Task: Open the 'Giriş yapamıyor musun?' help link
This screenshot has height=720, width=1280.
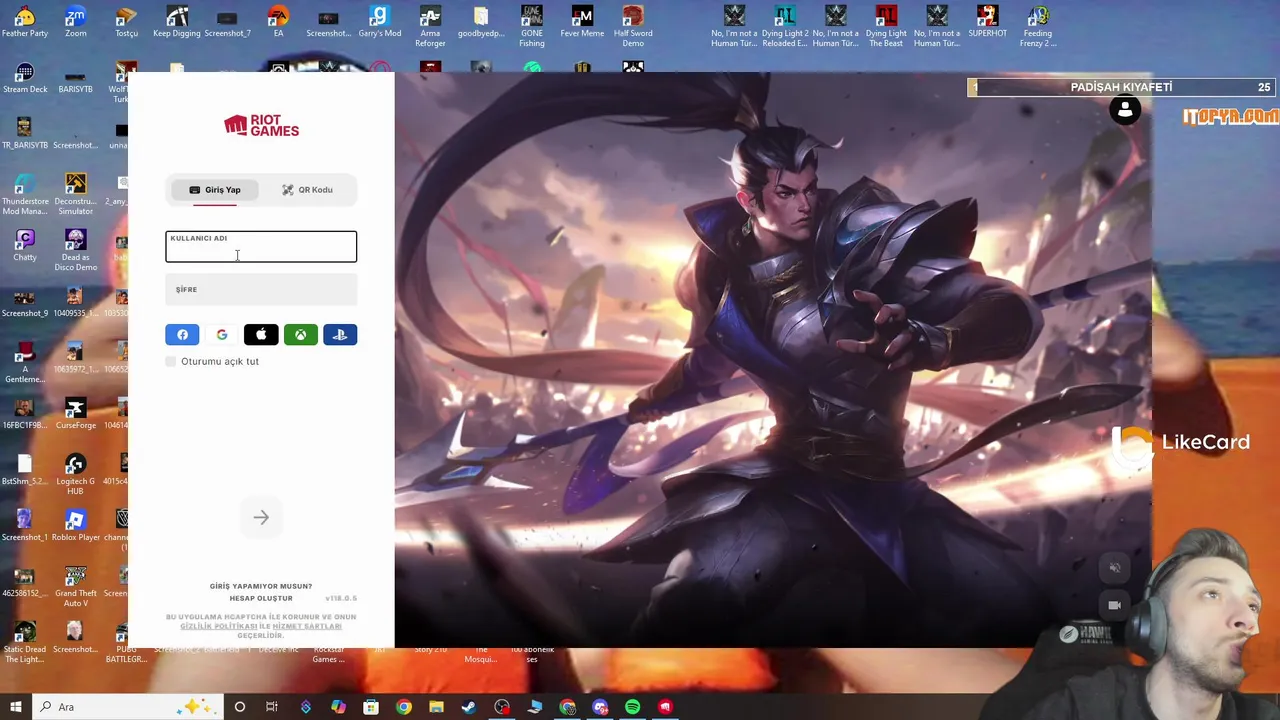Action: pos(261,586)
